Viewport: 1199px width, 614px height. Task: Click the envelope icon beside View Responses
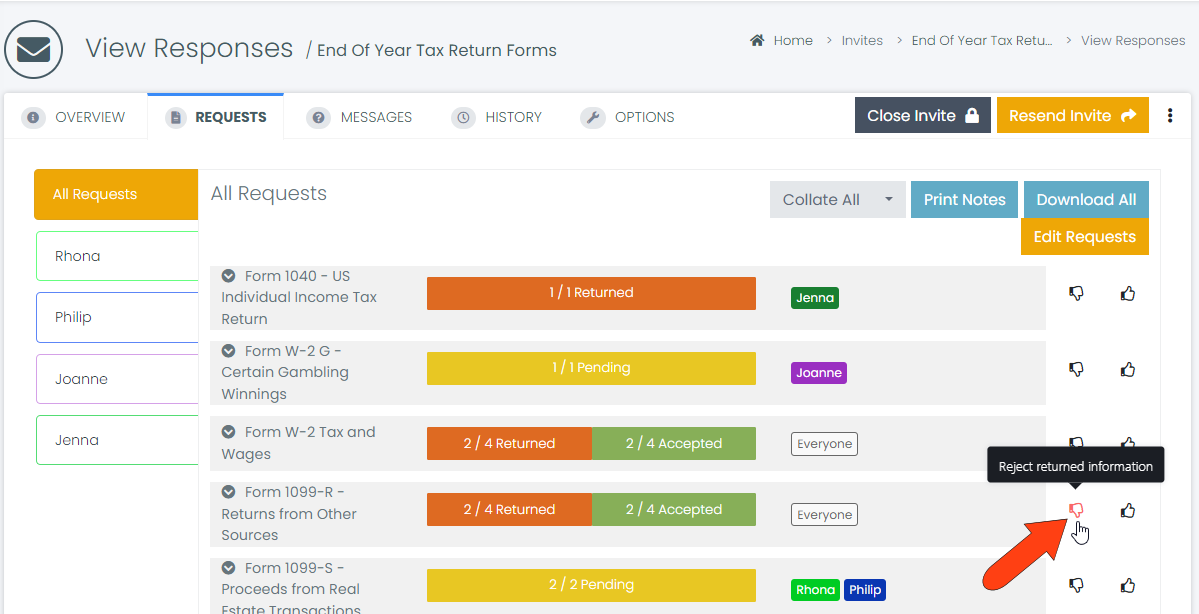[33, 49]
